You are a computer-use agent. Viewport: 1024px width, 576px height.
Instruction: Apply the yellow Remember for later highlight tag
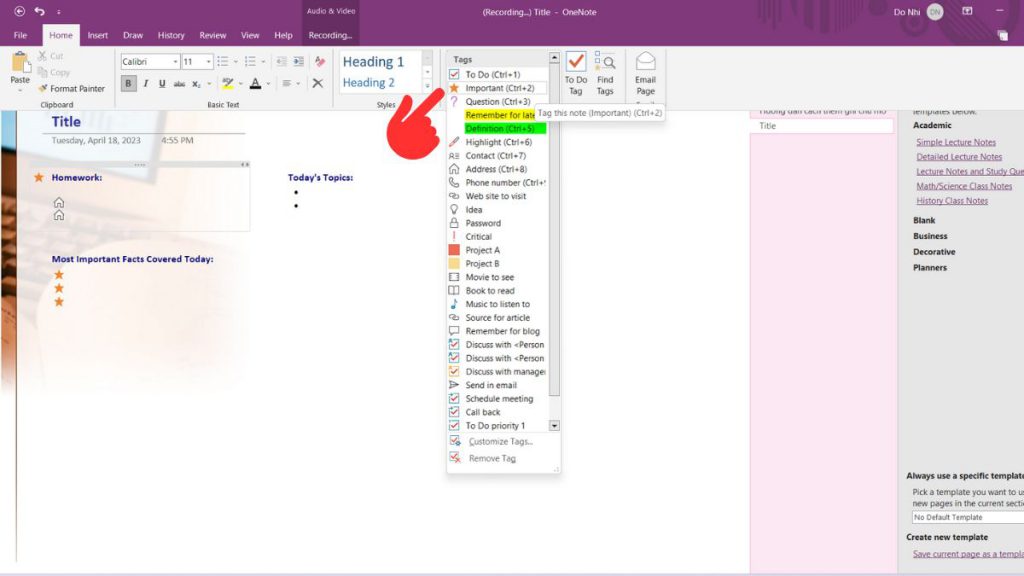tap(500, 115)
